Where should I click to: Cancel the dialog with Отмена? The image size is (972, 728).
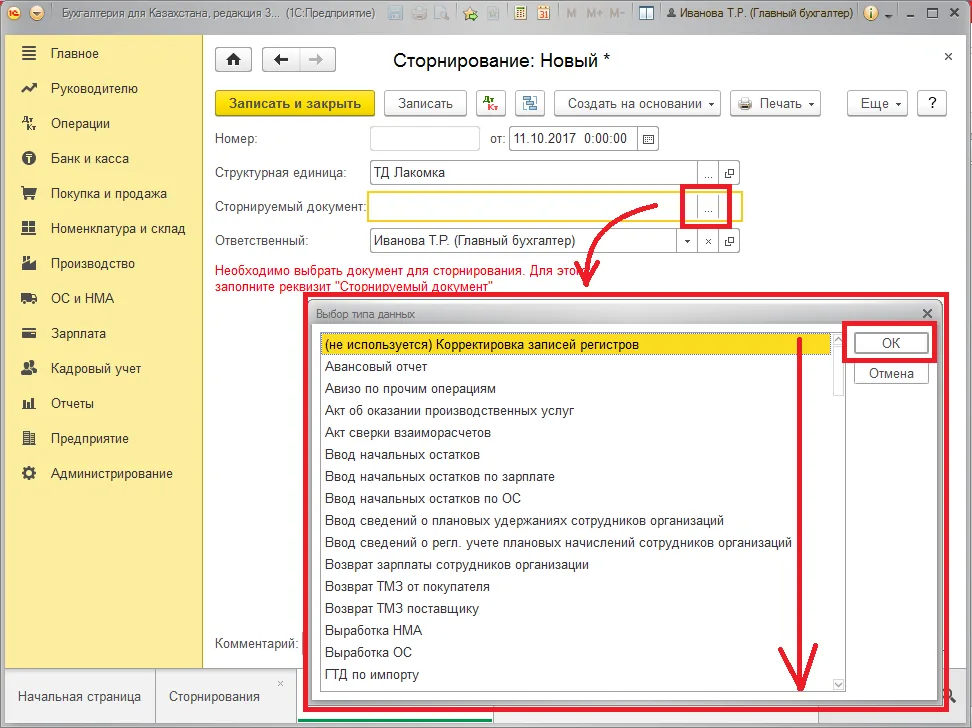pos(891,373)
